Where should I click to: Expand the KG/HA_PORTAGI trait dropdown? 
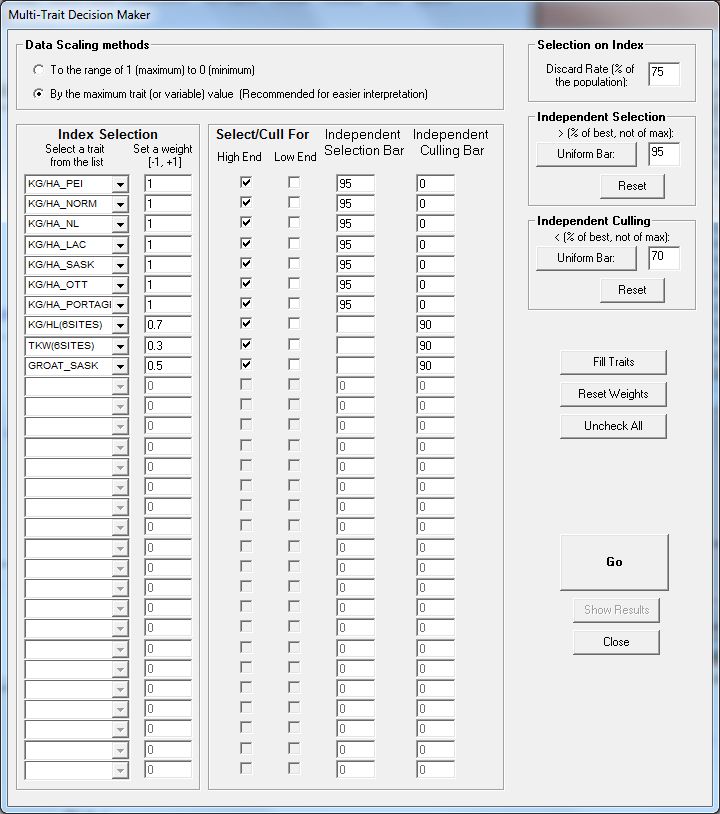pos(120,305)
